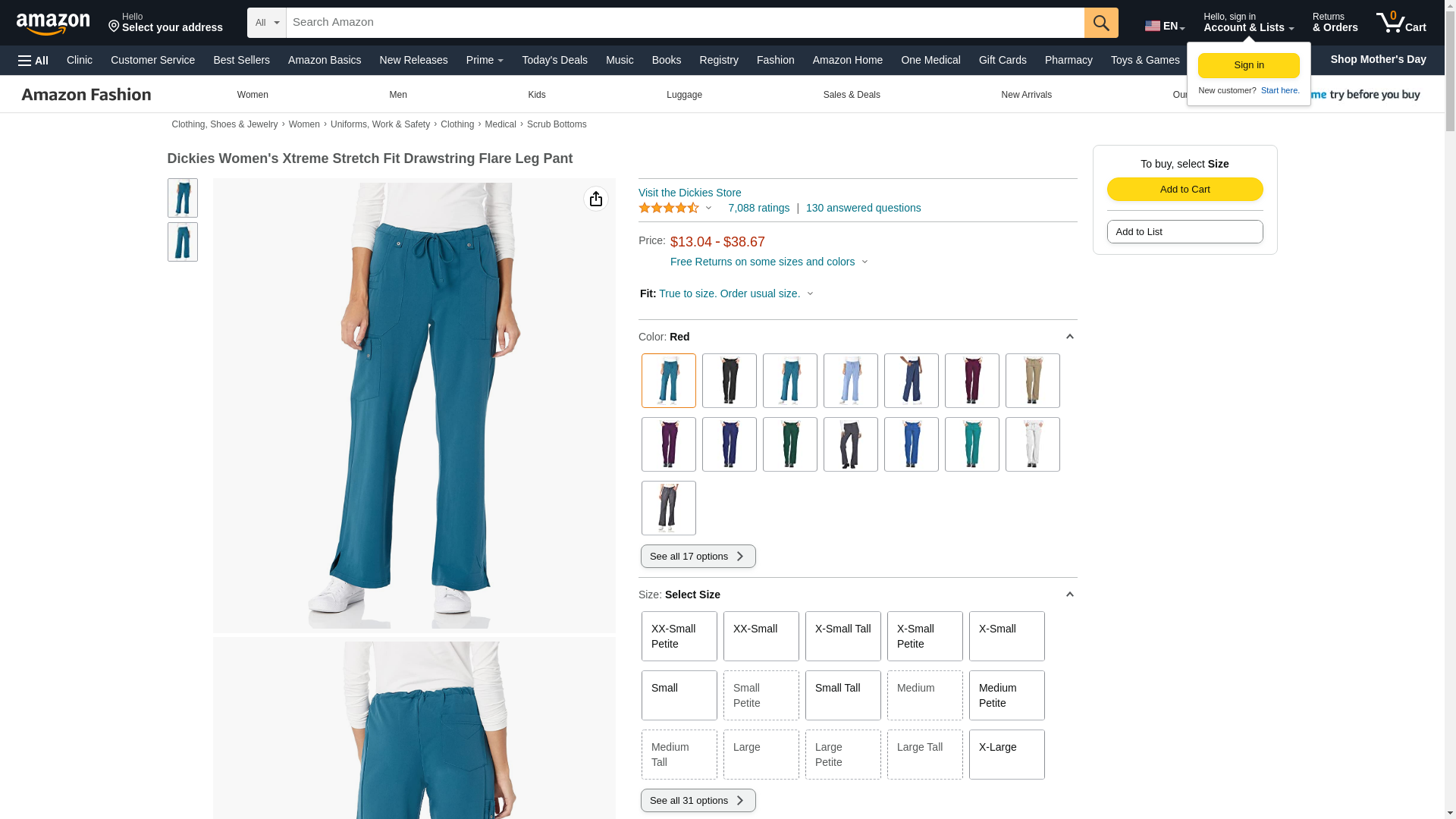Select your delivery address location
1456x819 pixels.
pos(165,23)
